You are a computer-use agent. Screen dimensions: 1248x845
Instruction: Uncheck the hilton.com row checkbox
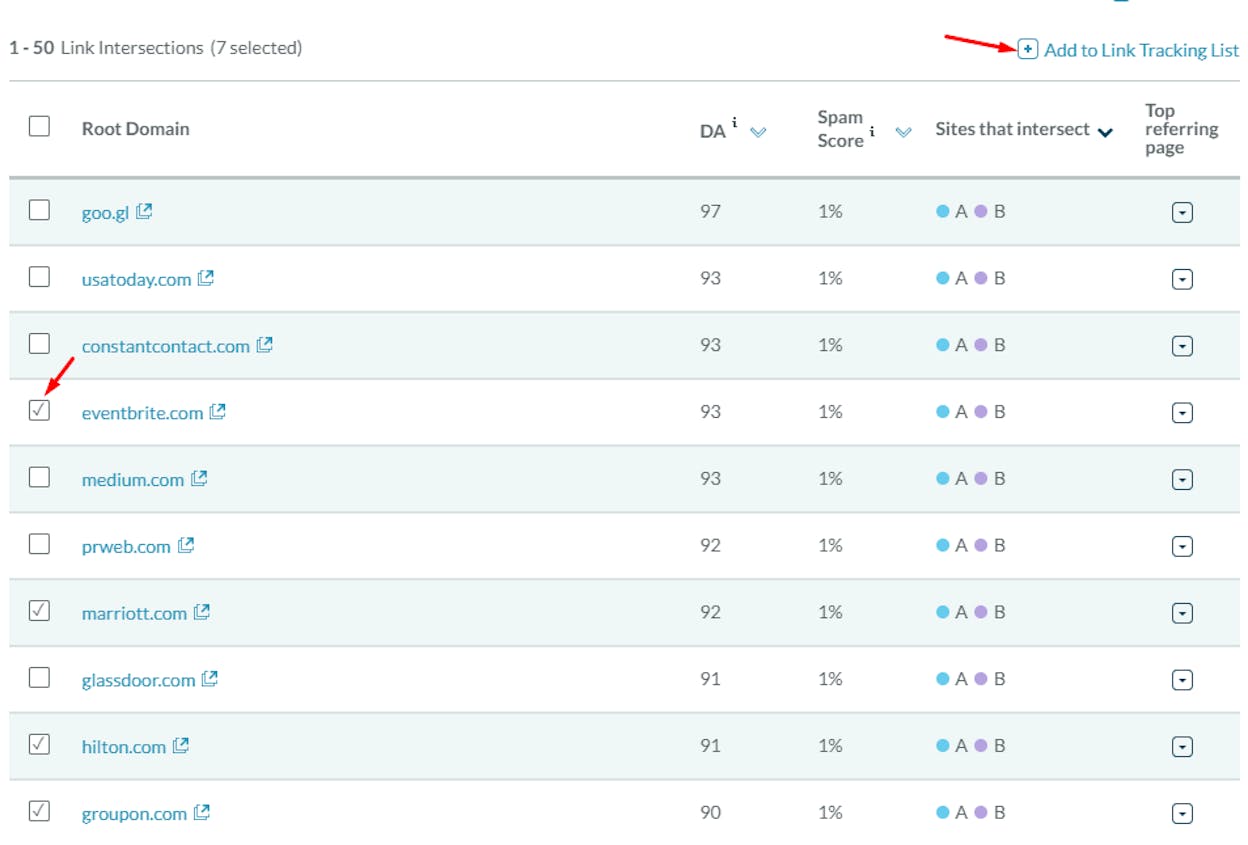pos(39,744)
